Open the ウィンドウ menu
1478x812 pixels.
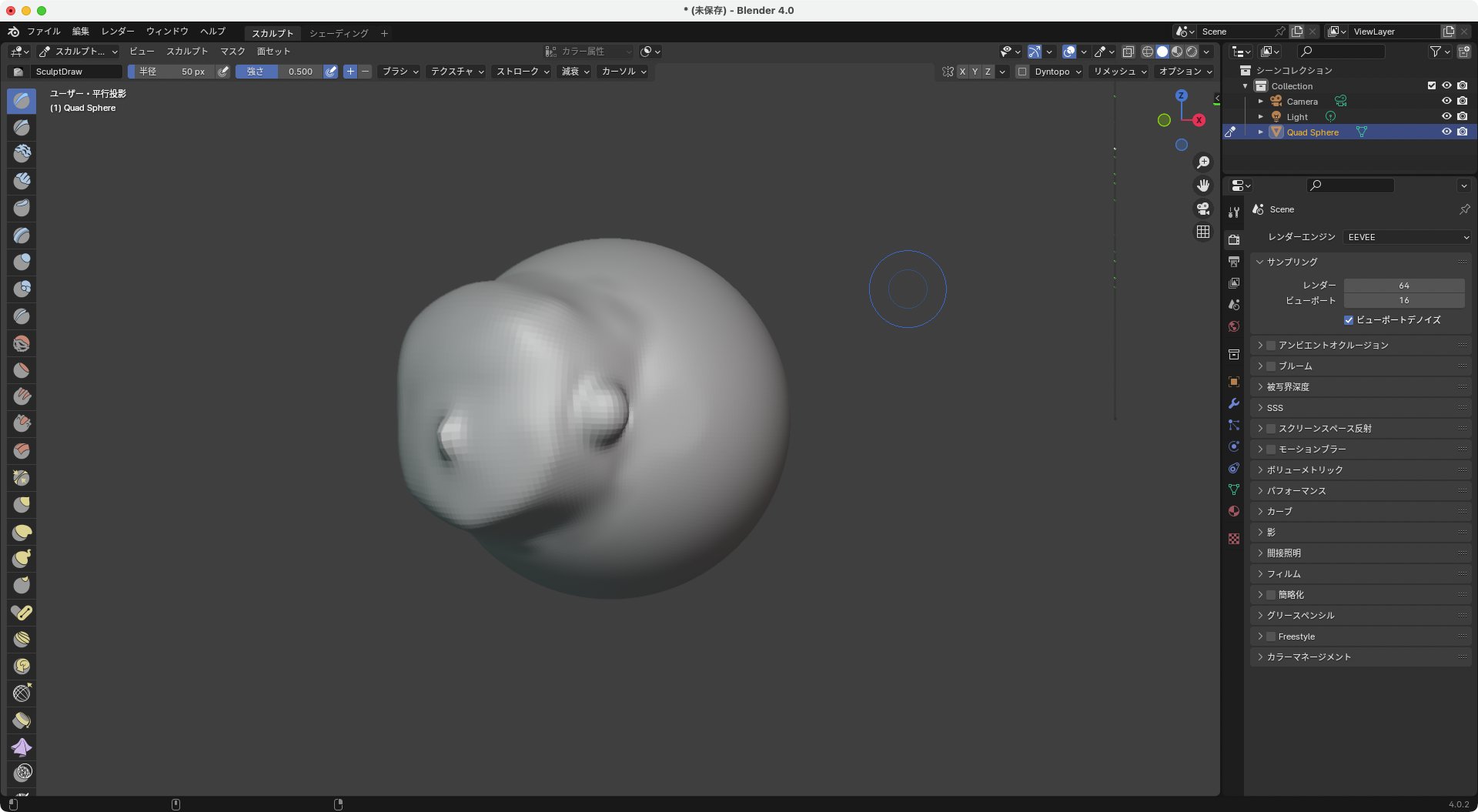[167, 32]
